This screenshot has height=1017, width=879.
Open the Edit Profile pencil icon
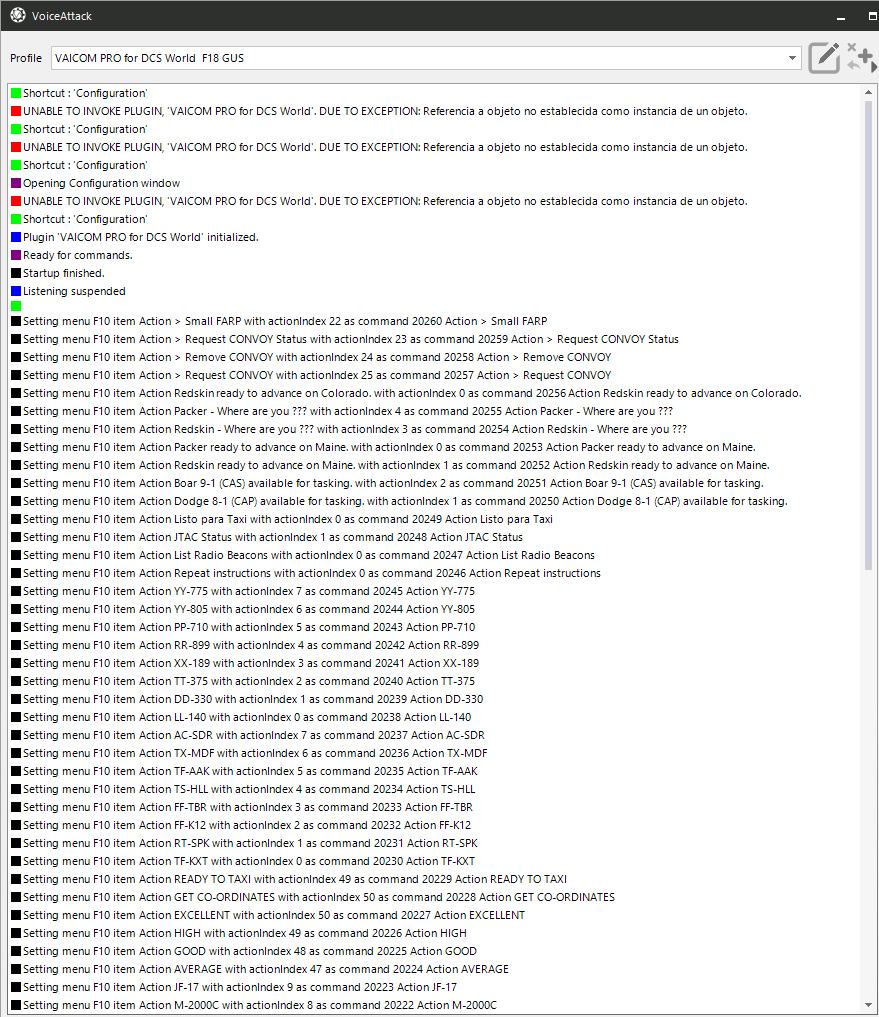pyautogui.click(x=824, y=58)
